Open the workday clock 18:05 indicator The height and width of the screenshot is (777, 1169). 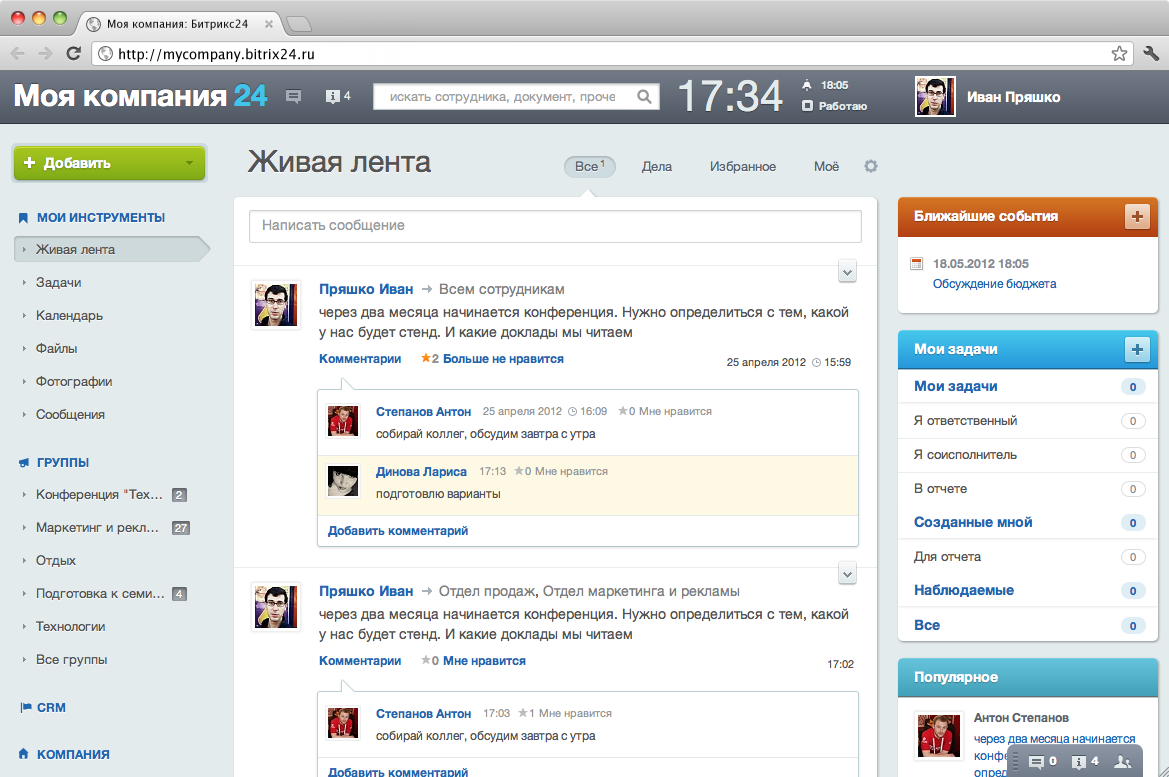click(825, 85)
